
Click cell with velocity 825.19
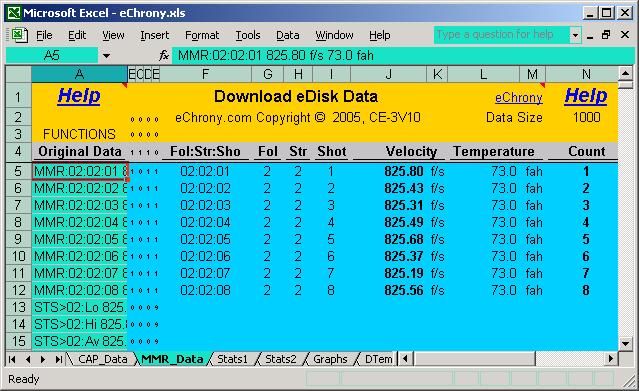388,273
